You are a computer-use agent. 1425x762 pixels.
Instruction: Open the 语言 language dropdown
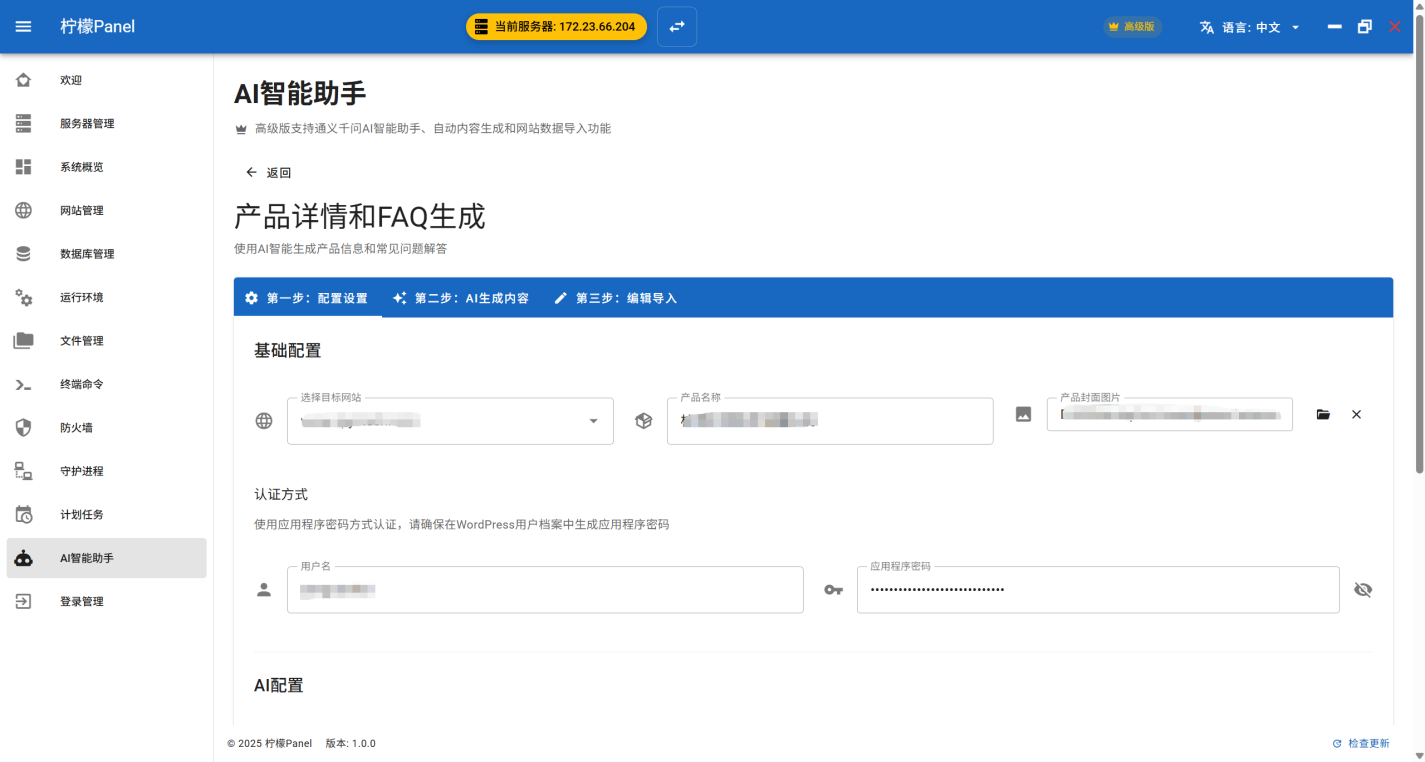(1250, 27)
